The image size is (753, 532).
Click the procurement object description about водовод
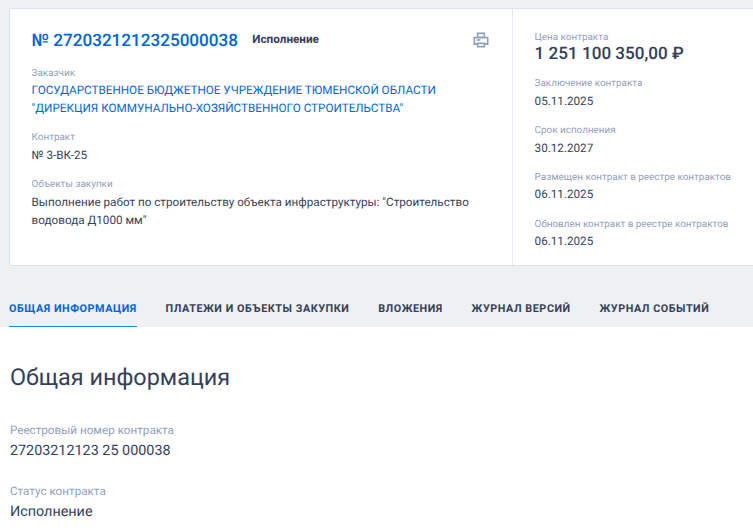coord(250,211)
